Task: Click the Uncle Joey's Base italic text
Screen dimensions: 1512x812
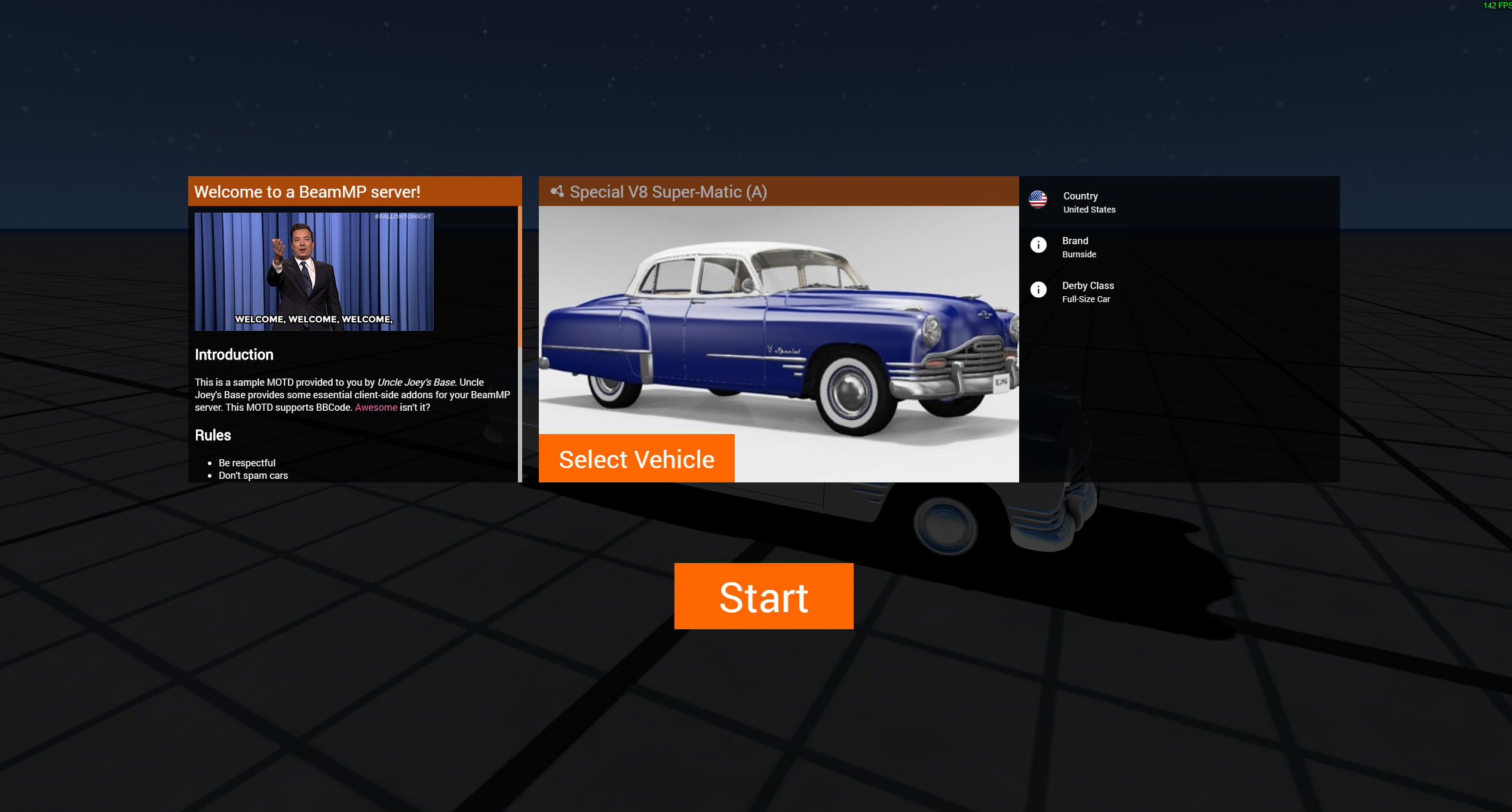Action: coord(416,382)
